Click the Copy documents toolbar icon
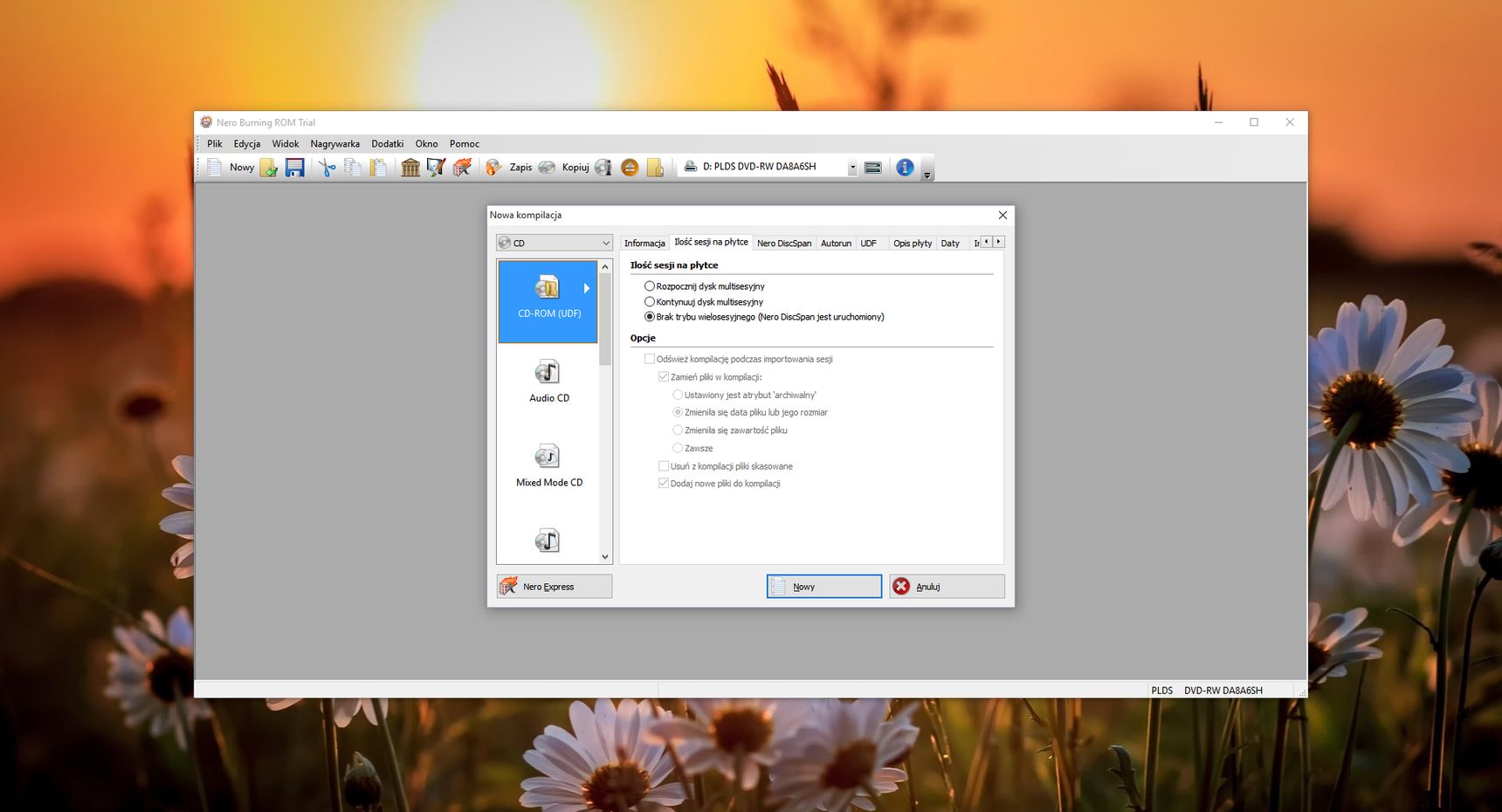Image resolution: width=1502 pixels, height=812 pixels. [x=353, y=167]
